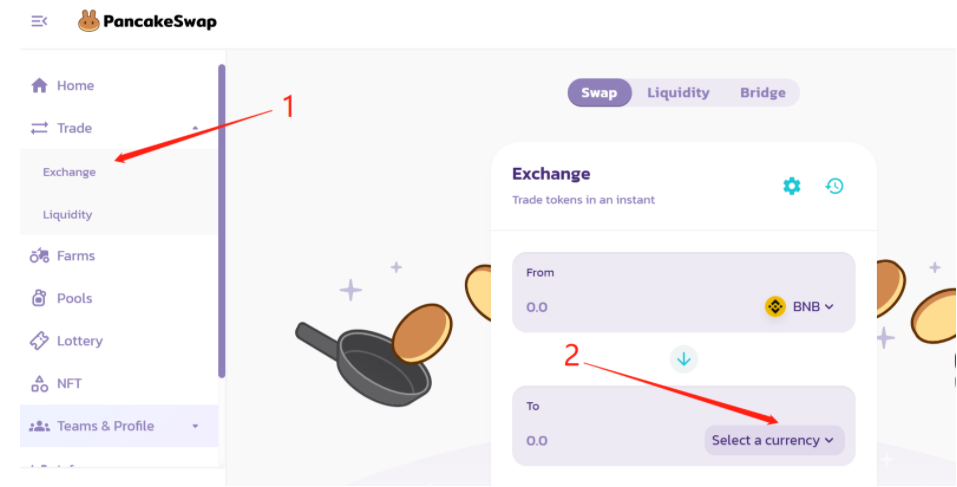Expand the Teams & Profile menu
The image size is (957, 487).
(x=195, y=427)
